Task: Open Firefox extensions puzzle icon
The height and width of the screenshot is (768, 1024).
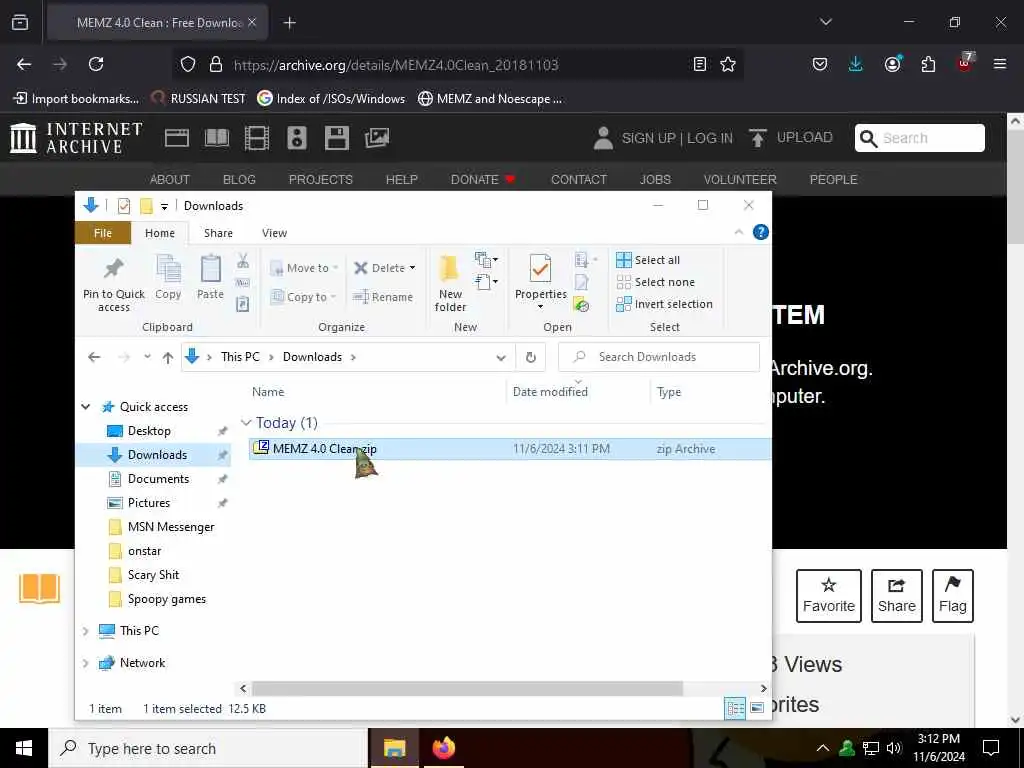Action: pyautogui.click(x=928, y=64)
